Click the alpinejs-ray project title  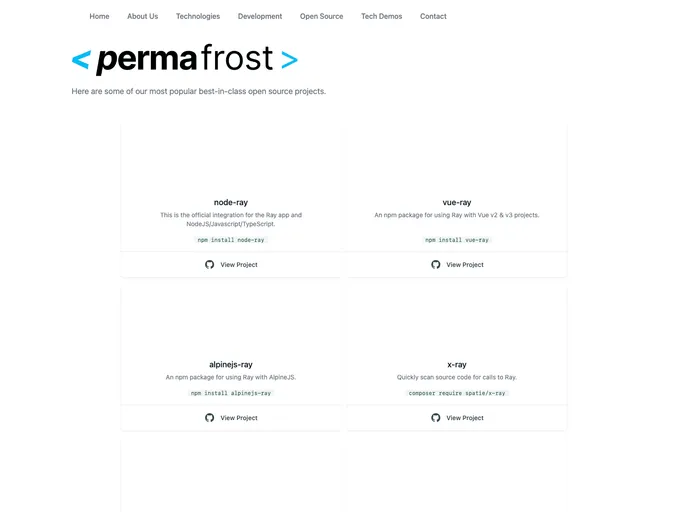pyautogui.click(x=231, y=365)
